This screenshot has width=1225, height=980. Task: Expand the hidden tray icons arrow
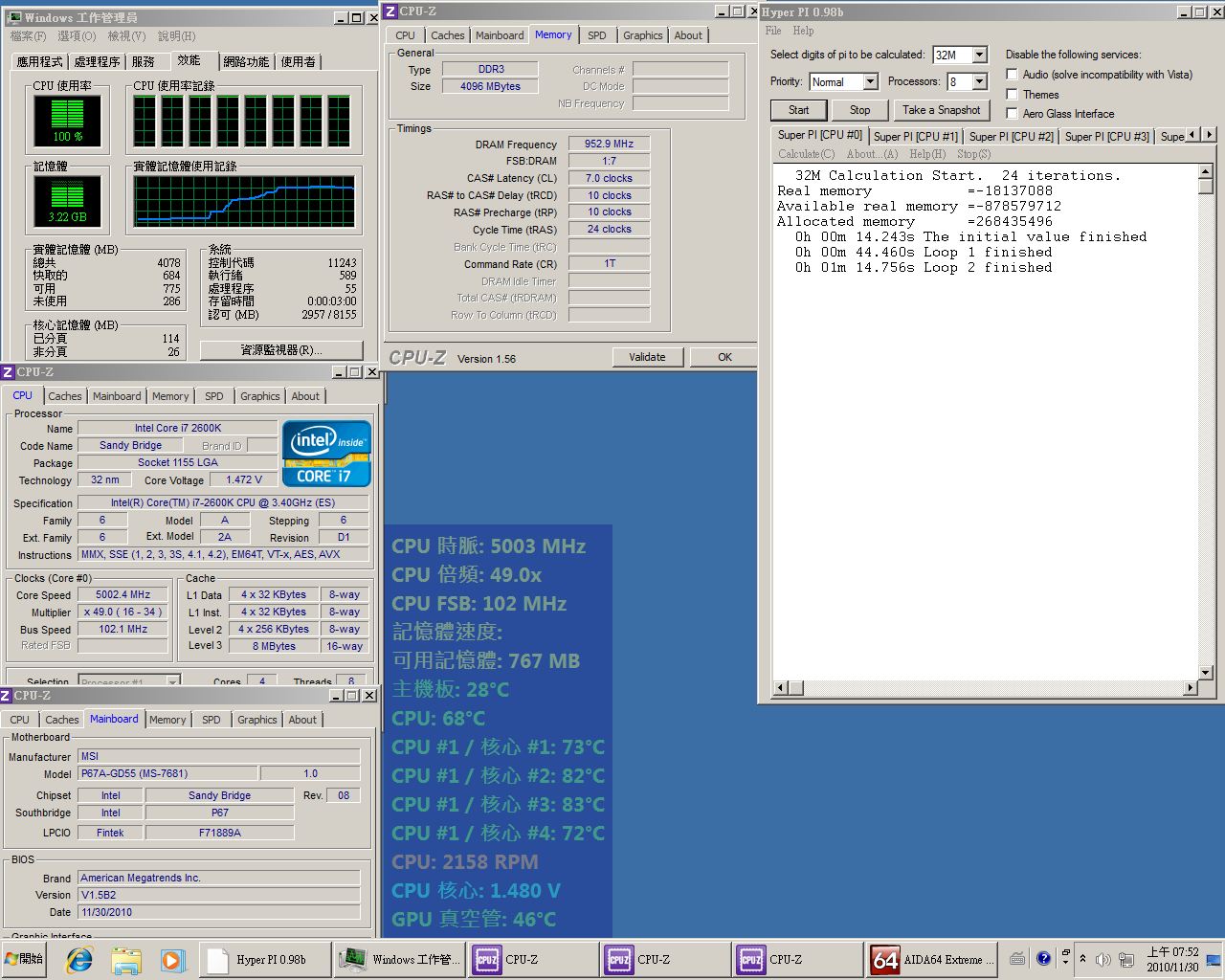point(1082,959)
